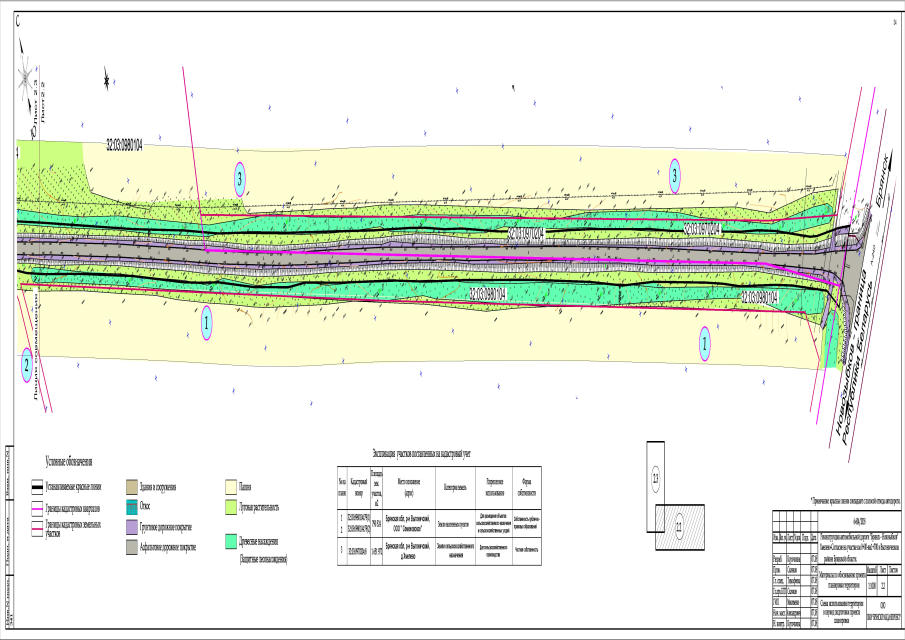Click the purple 'Грунтовое дорожное покрытие' swatch

click(x=131, y=528)
